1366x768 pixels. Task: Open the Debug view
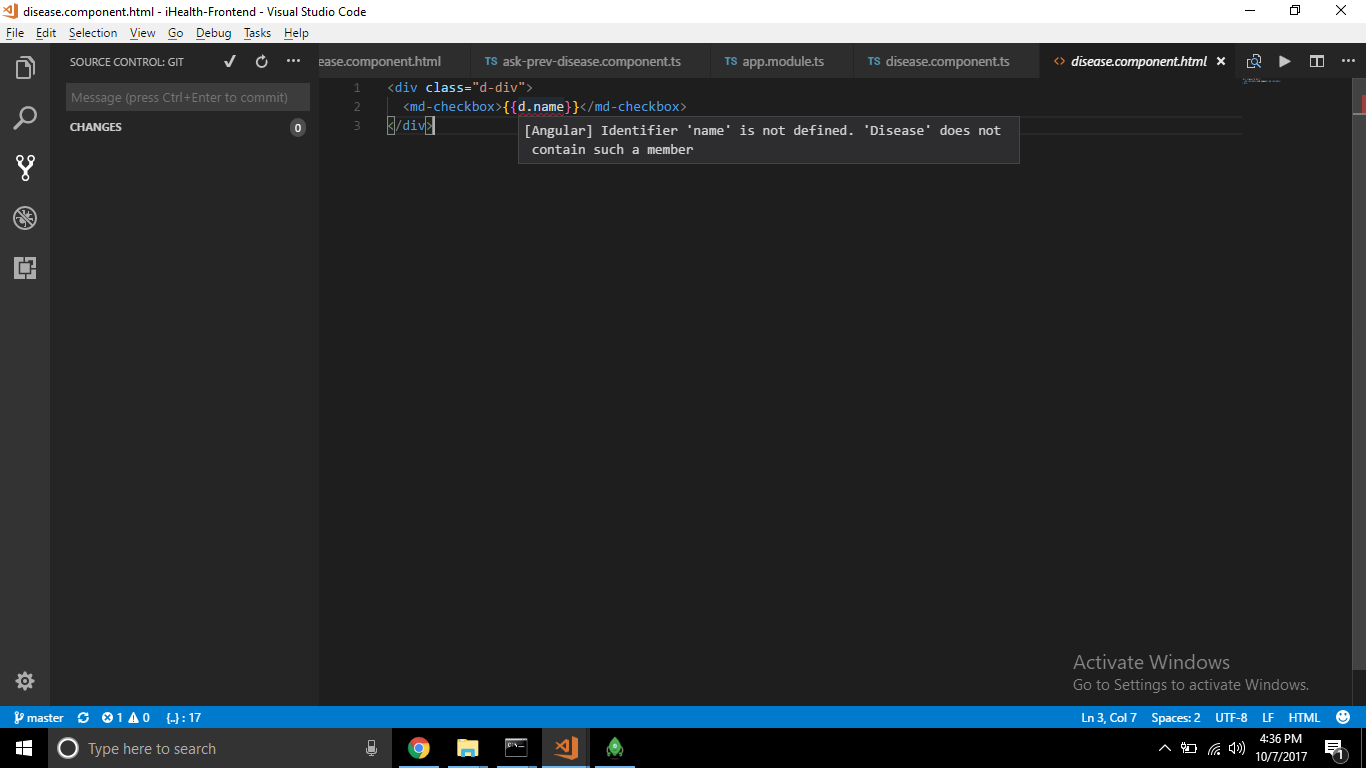(25, 218)
